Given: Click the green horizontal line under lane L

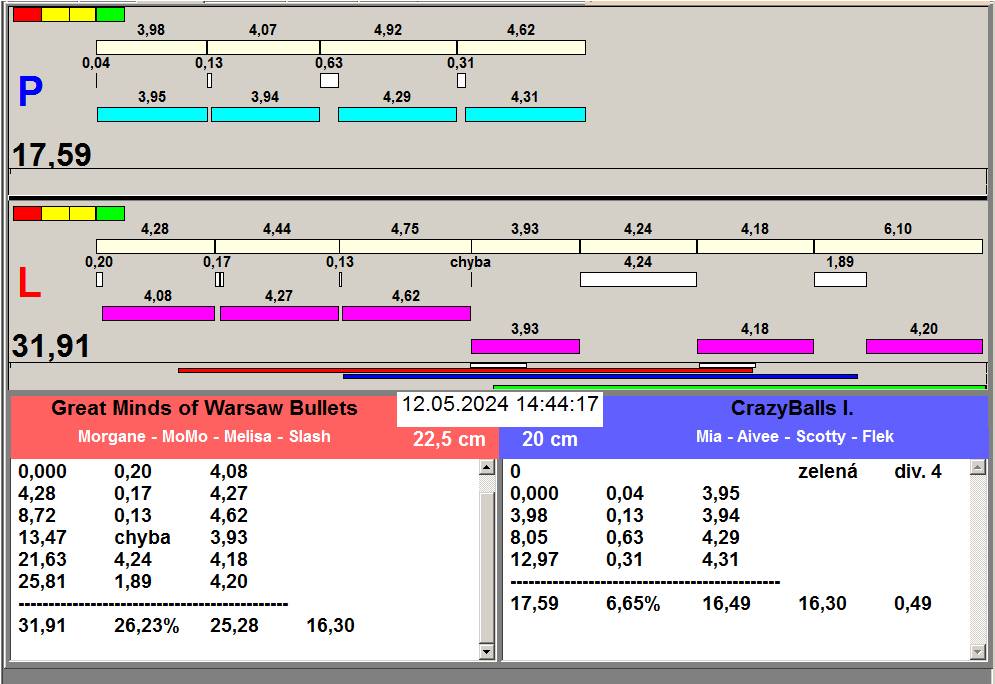Looking at the screenshot, I should click(739, 386).
